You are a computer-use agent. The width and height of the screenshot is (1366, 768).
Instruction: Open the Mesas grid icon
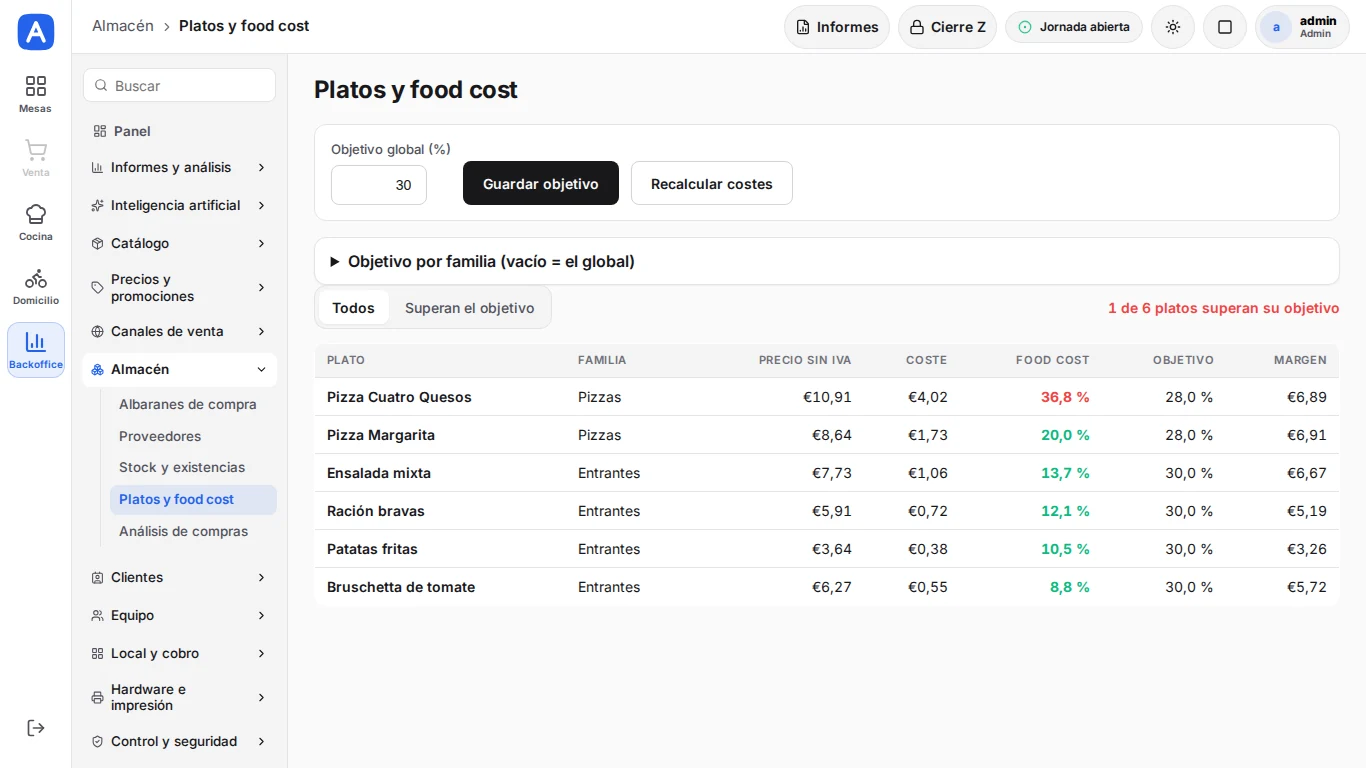[x=36, y=86]
